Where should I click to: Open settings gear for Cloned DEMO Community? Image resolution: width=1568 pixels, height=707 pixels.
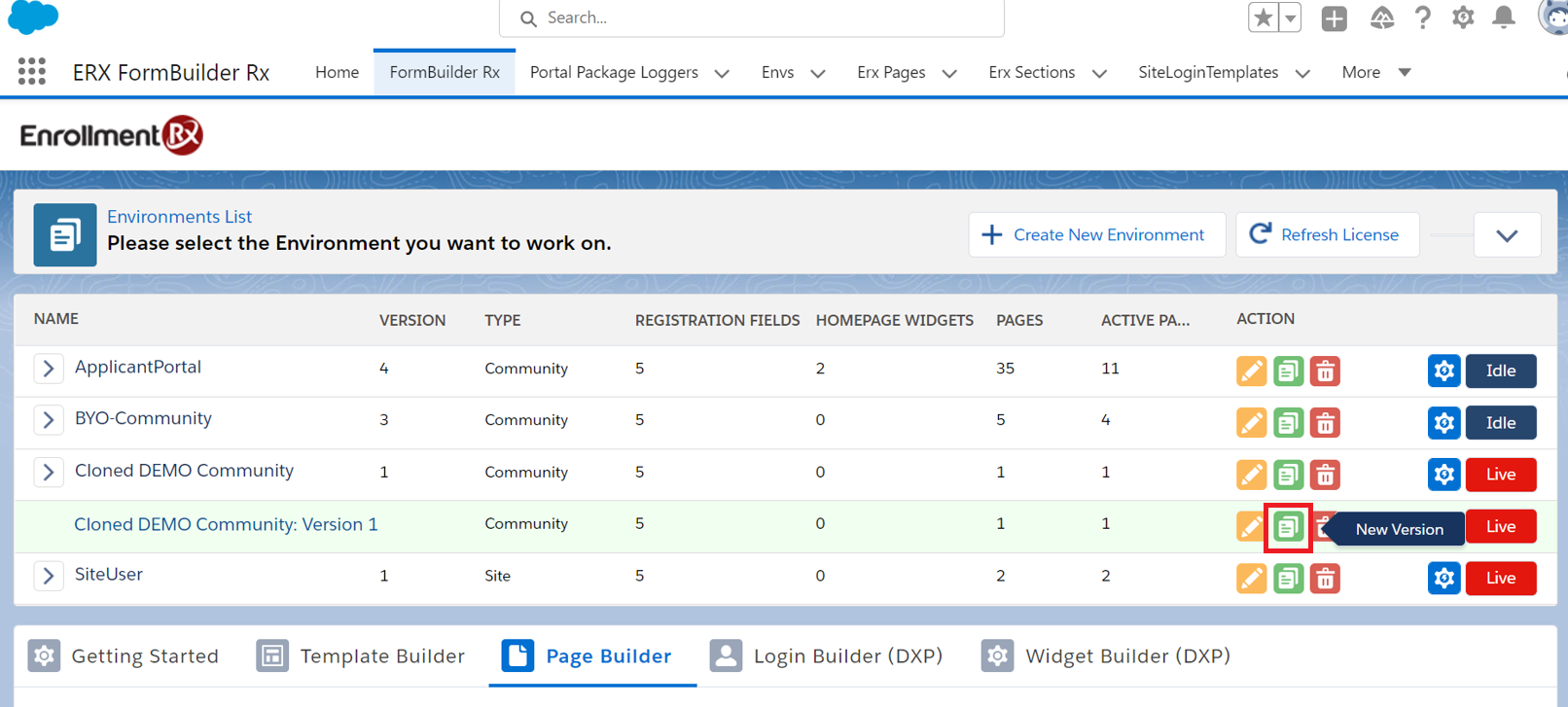pos(1443,475)
